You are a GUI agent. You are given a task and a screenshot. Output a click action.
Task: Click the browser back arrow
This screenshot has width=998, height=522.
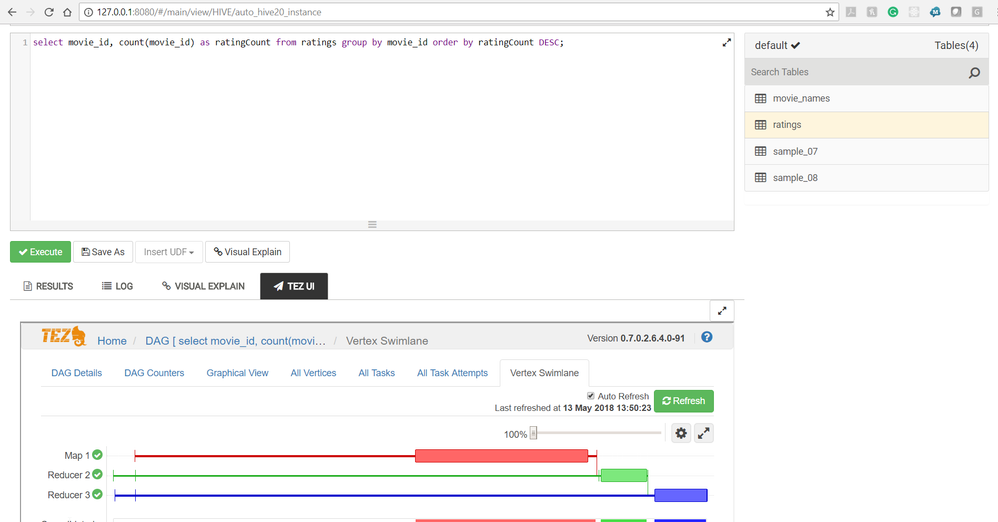click(11, 12)
